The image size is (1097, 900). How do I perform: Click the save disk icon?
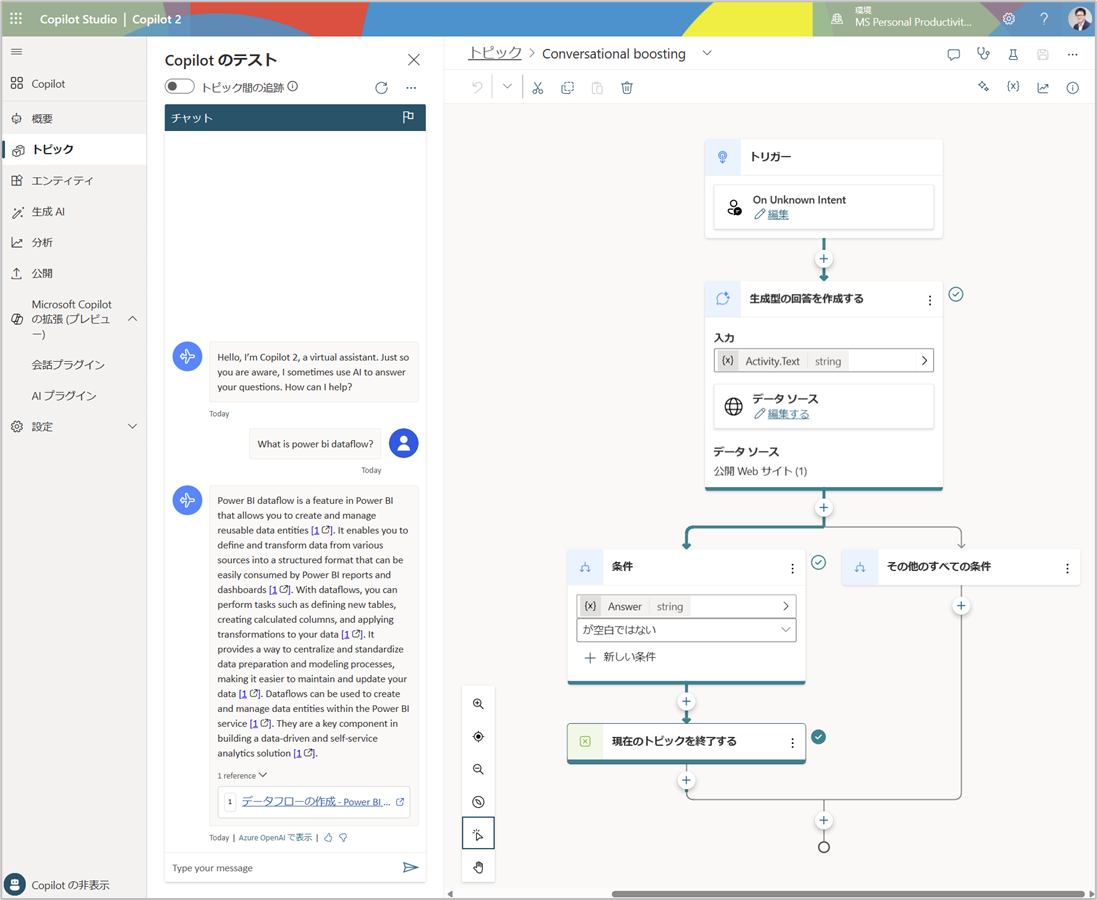1043,54
